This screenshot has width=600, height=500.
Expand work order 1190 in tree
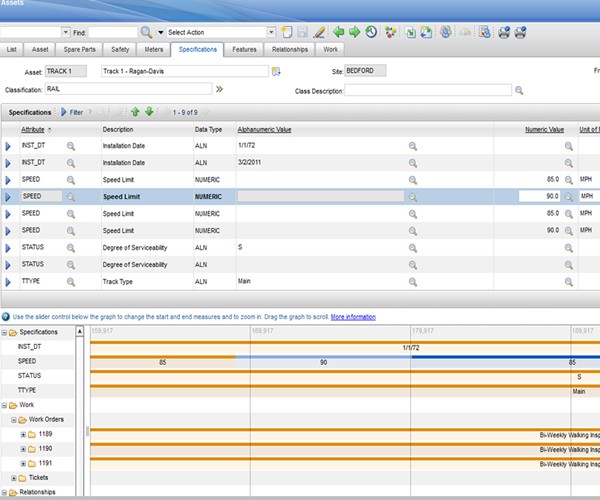[23, 449]
